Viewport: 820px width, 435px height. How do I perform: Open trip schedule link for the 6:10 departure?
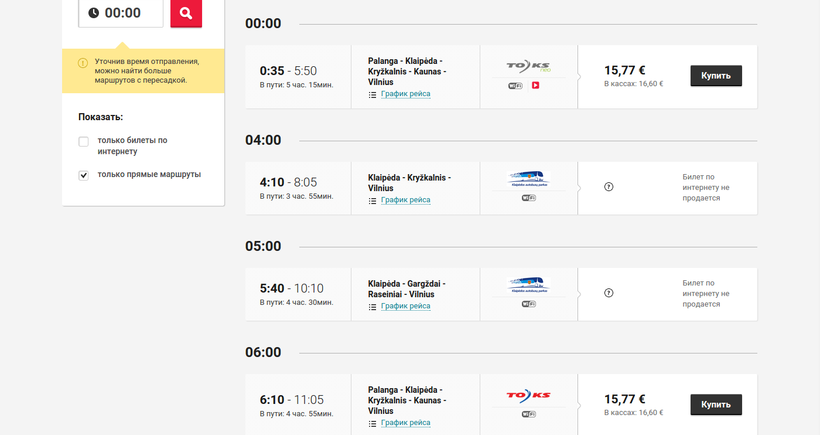click(405, 422)
